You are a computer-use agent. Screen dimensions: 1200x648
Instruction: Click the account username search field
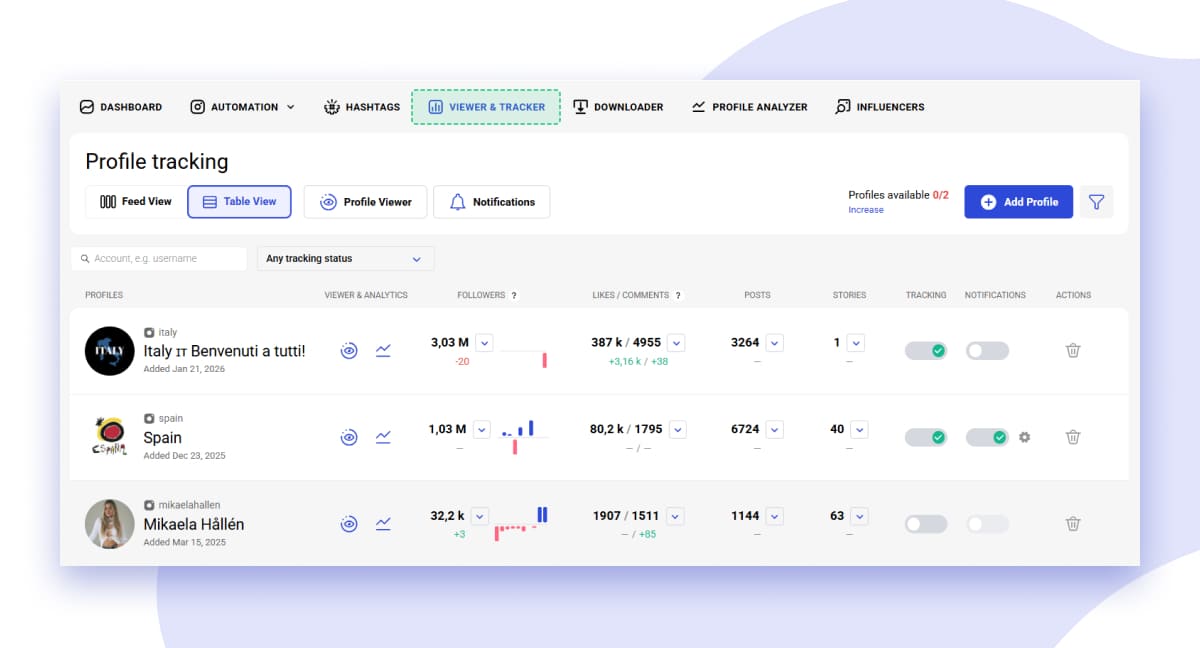[160, 259]
